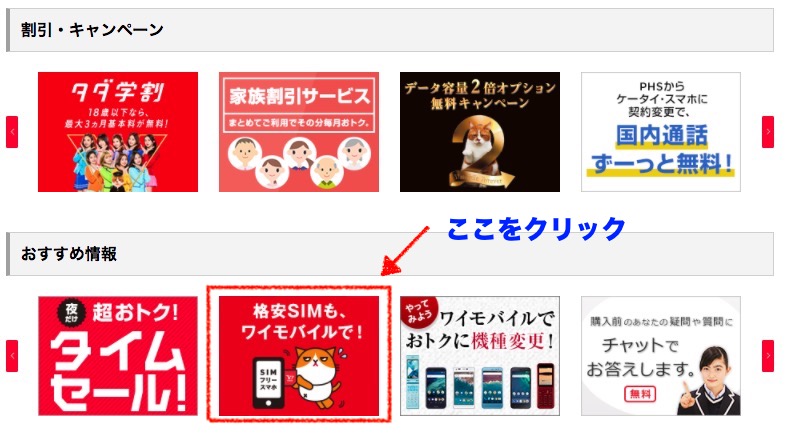Open the ワイモバイルで機種変更 banner
787x437 pixels.
point(480,356)
